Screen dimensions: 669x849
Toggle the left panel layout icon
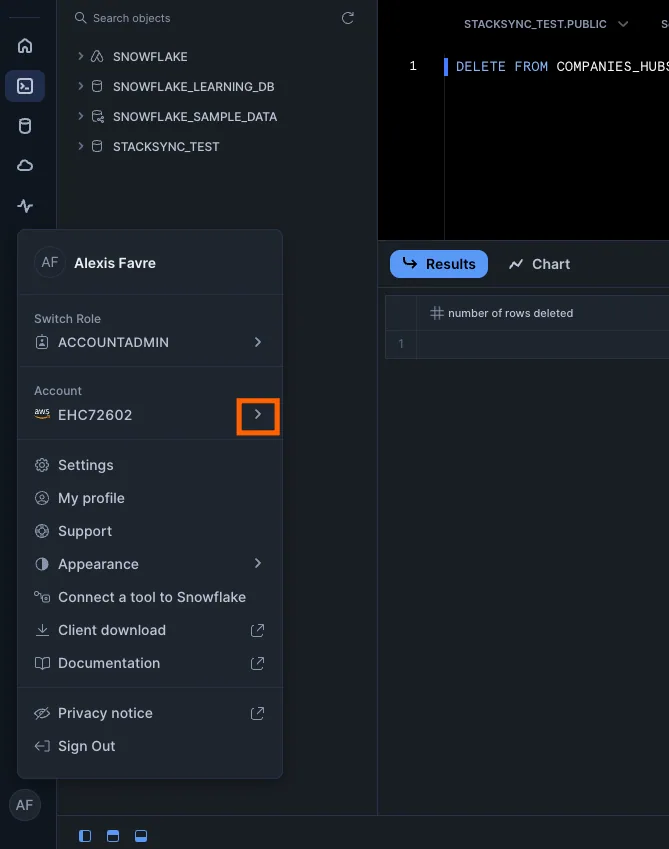(x=85, y=835)
